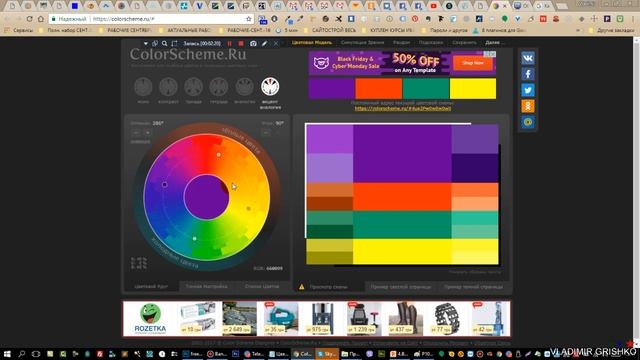Click the recorder magnifier icon
The width and height of the screenshot is (640, 360).
coord(164,43)
